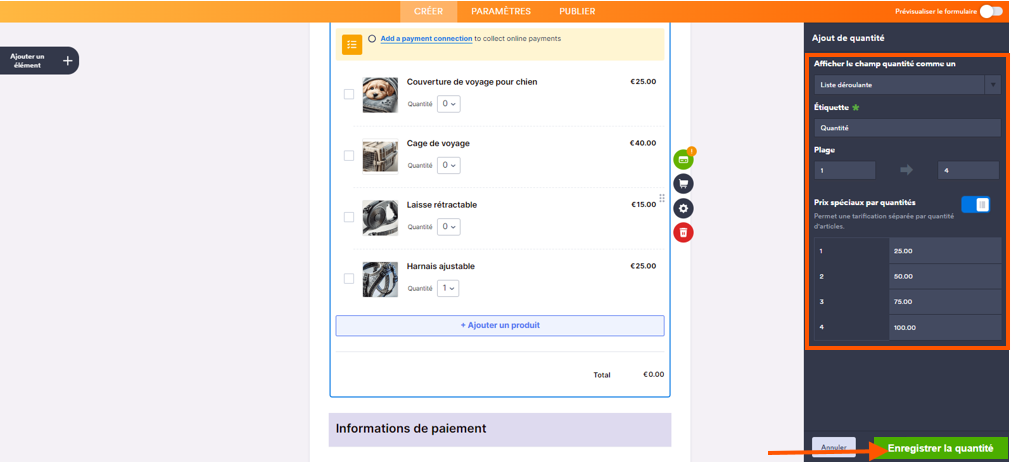
Task: Open quantity dropdown for Cage de voyage
Action: [448, 165]
